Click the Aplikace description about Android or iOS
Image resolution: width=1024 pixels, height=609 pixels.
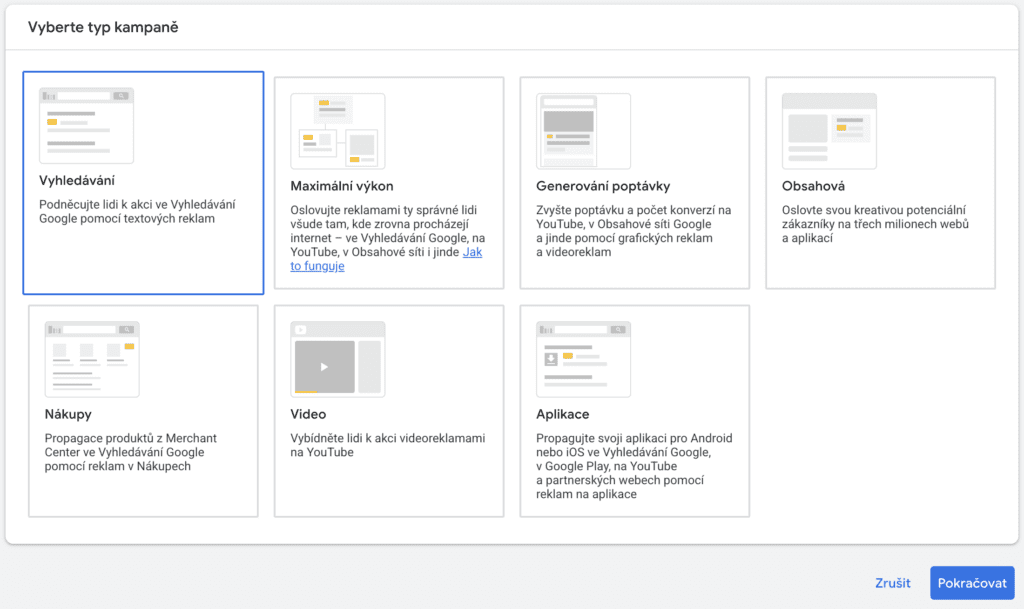pyautogui.click(x=634, y=466)
